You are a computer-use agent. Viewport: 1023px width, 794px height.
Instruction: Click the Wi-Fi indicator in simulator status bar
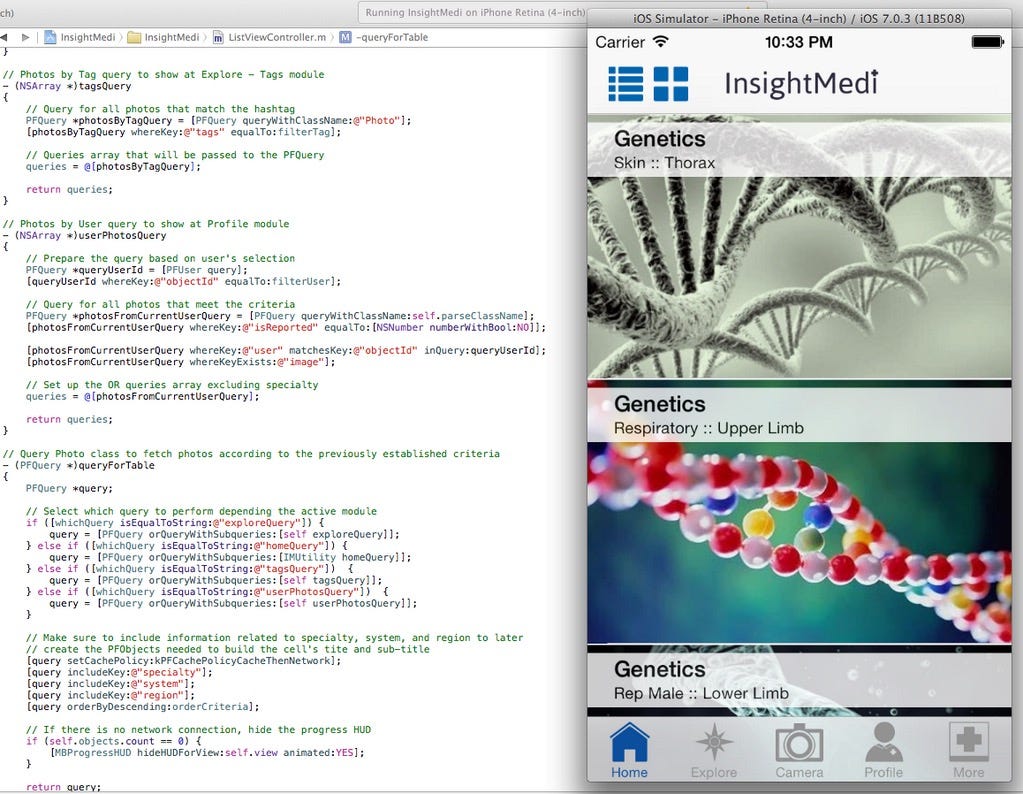[x=661, y=42]
